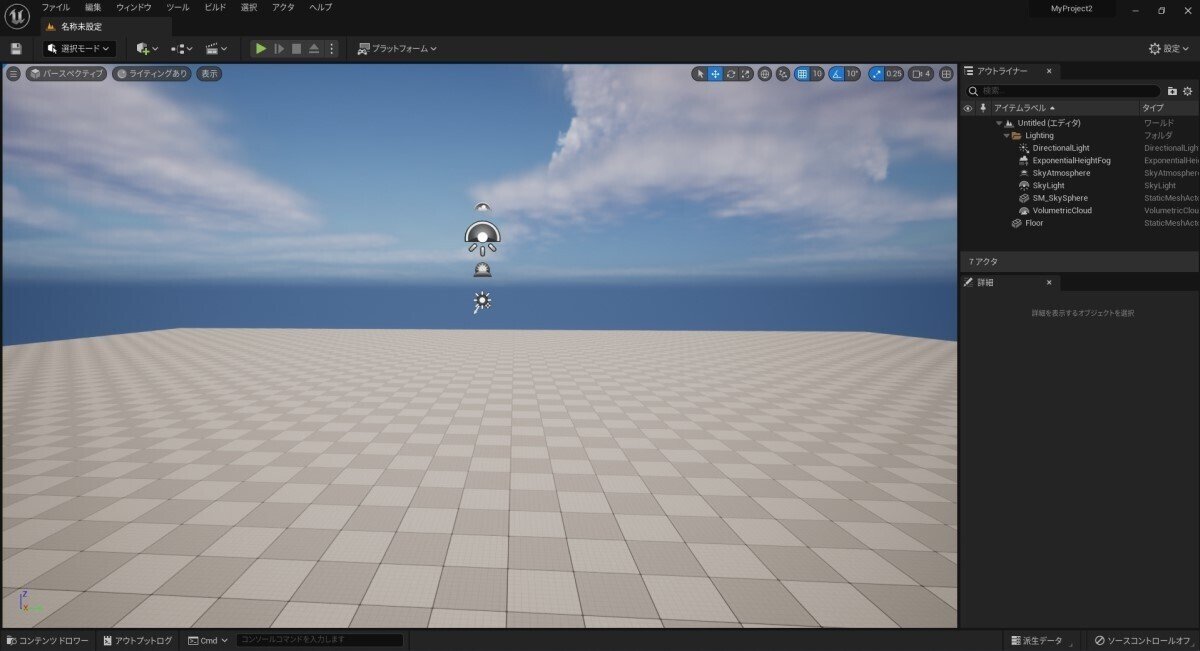Screen dimensions: 1200x651
Task: Close the アウトライナー tab
Action: point(1049,71)
